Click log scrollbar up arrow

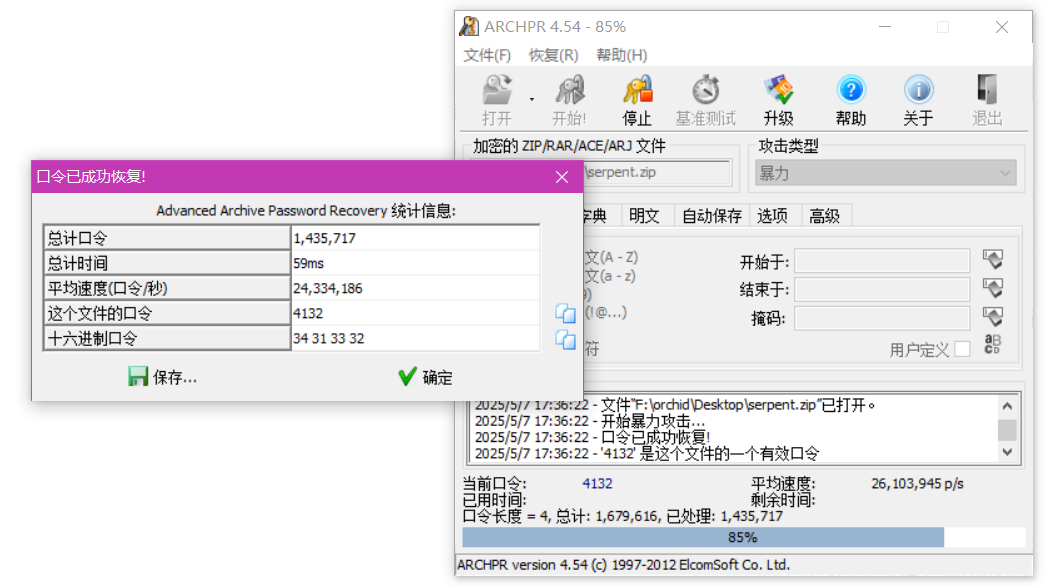(1007, 406)
